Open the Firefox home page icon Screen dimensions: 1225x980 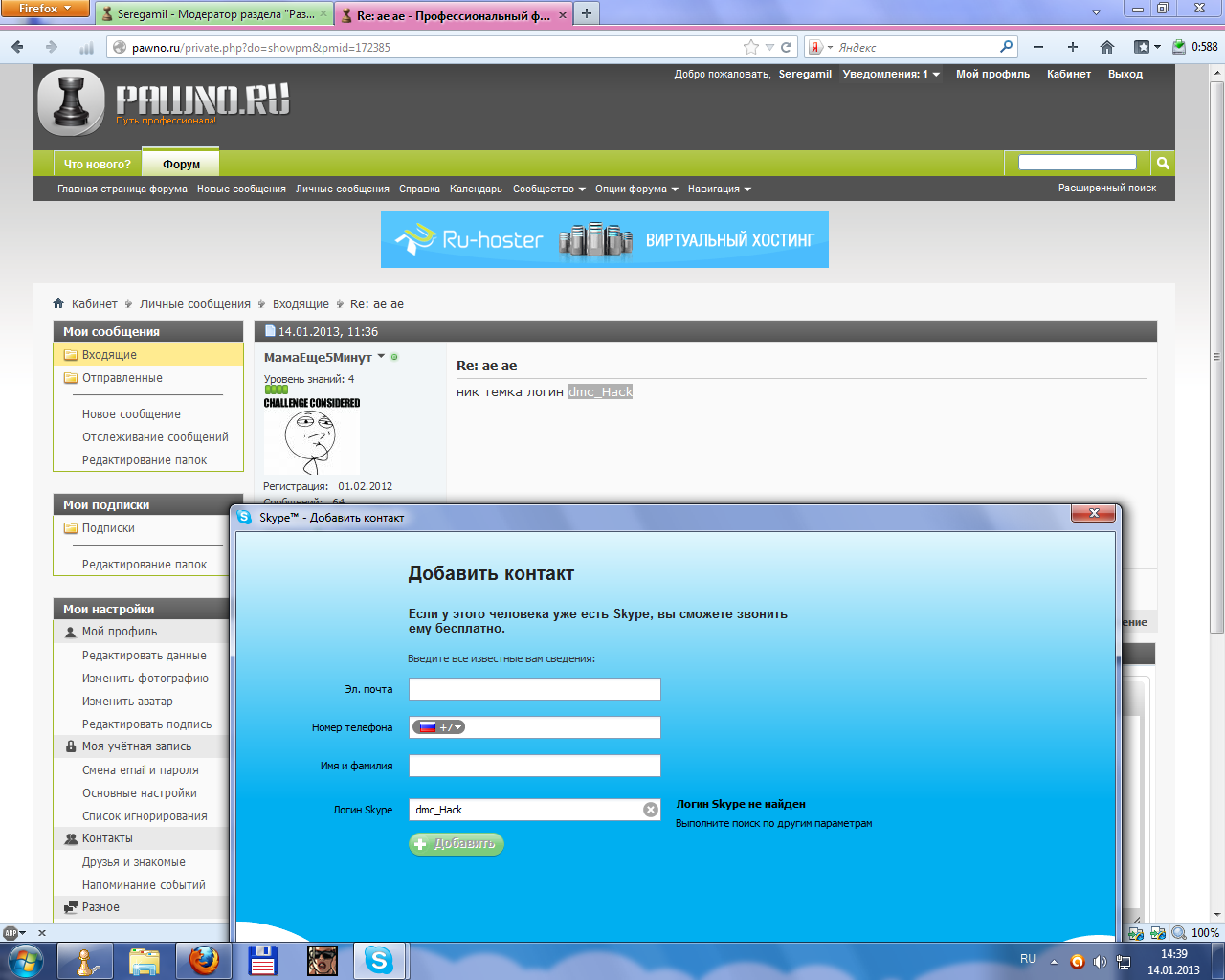(x=1107, y=47)
